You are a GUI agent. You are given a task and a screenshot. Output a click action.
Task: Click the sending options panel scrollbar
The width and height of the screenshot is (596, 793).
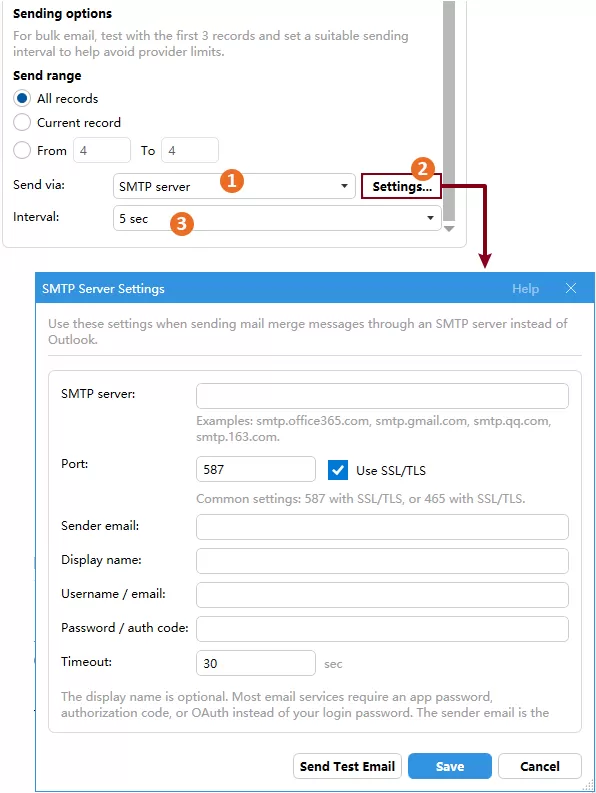point(449,110)
